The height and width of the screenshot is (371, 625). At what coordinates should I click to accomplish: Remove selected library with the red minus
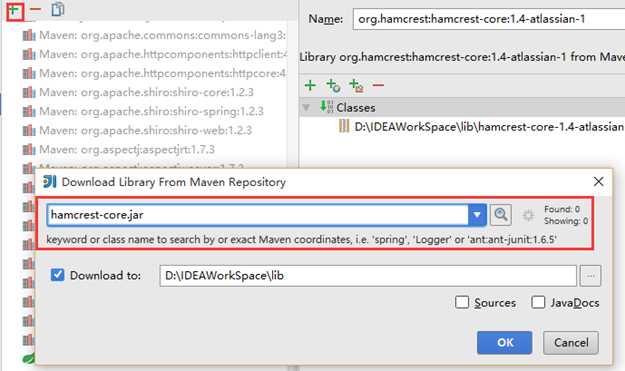pyautogui.click(x=35, y=9)
